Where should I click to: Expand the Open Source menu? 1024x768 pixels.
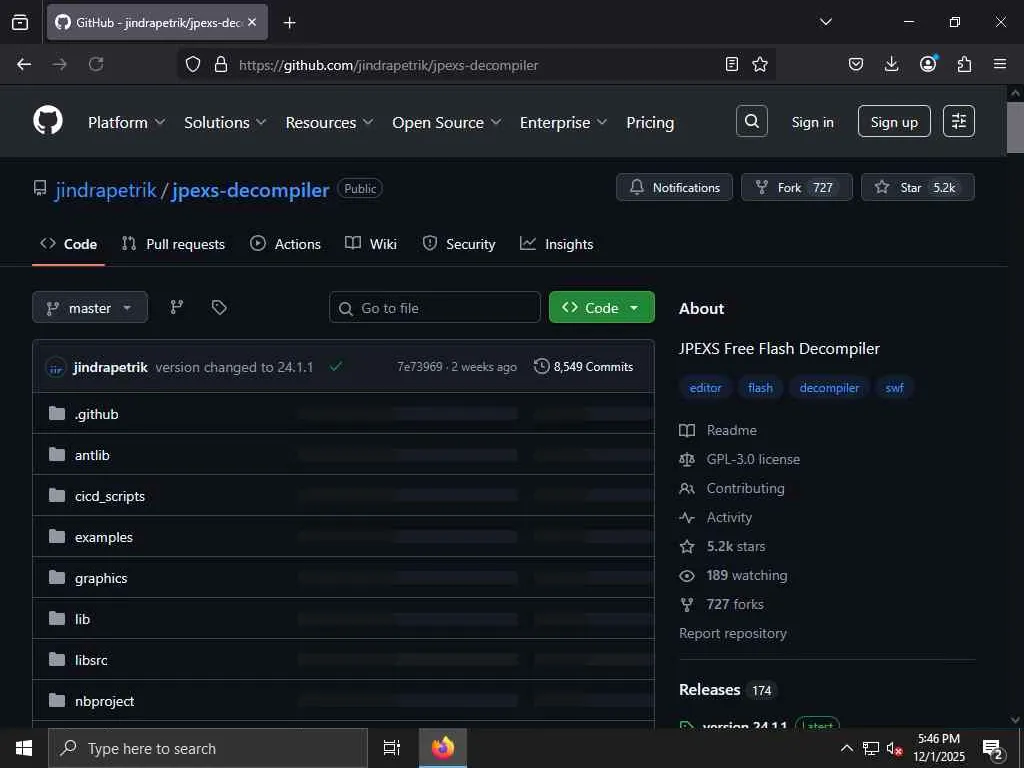tap(447, 122)
